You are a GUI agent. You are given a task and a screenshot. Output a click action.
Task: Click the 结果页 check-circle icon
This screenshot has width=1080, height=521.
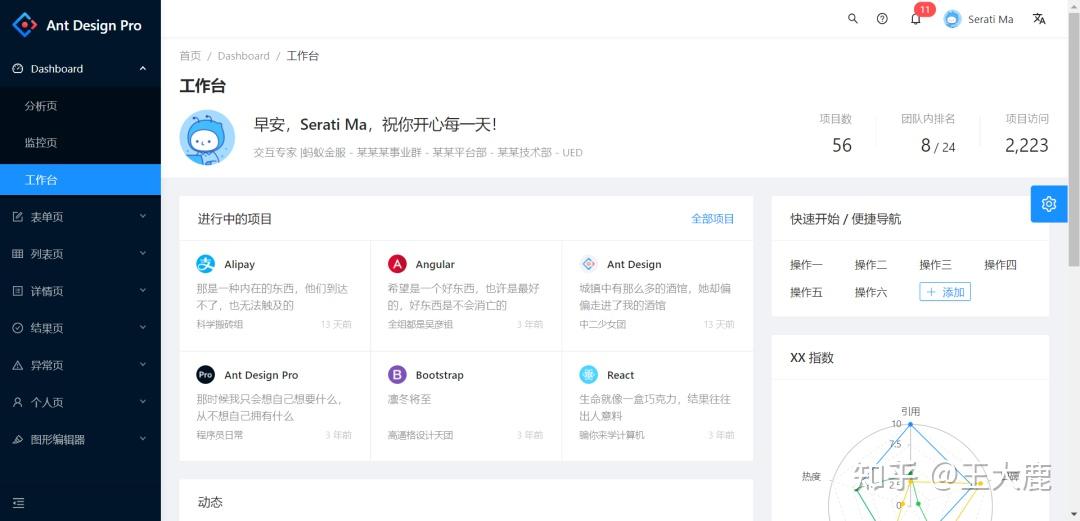(x=18, y=328)
